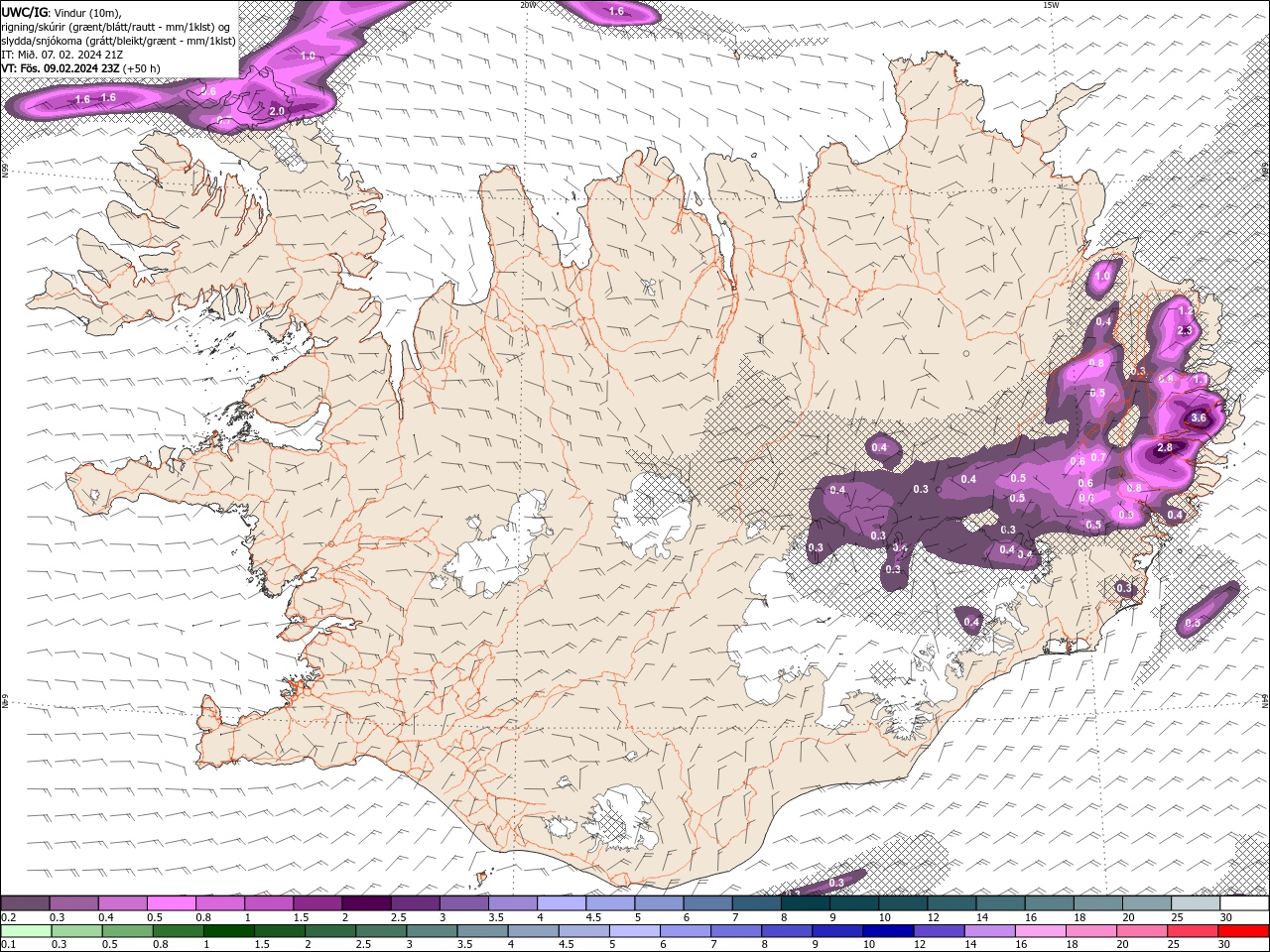Select the lower legend swatch labeled 4

533,931
